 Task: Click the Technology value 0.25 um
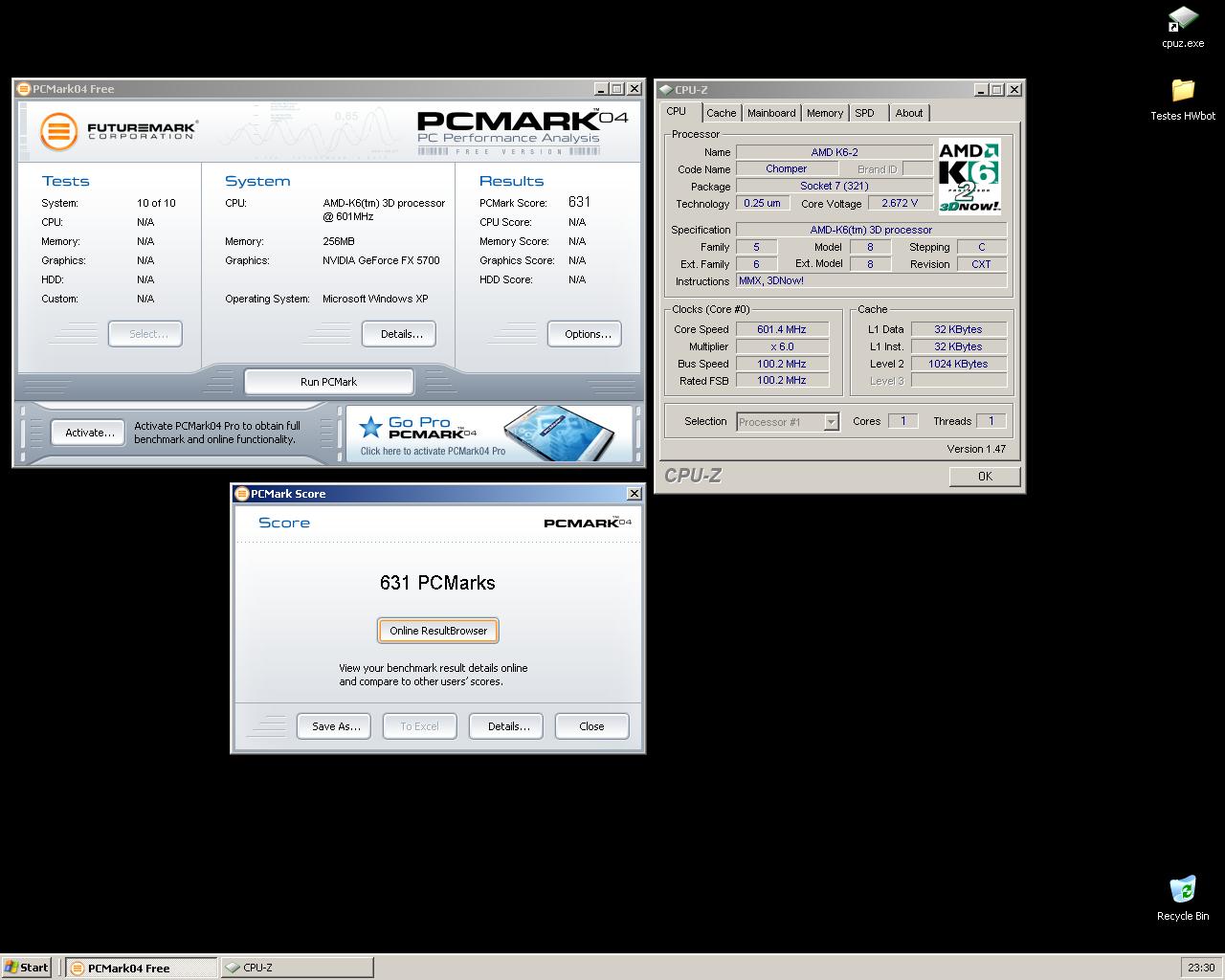tap(763, 204)
